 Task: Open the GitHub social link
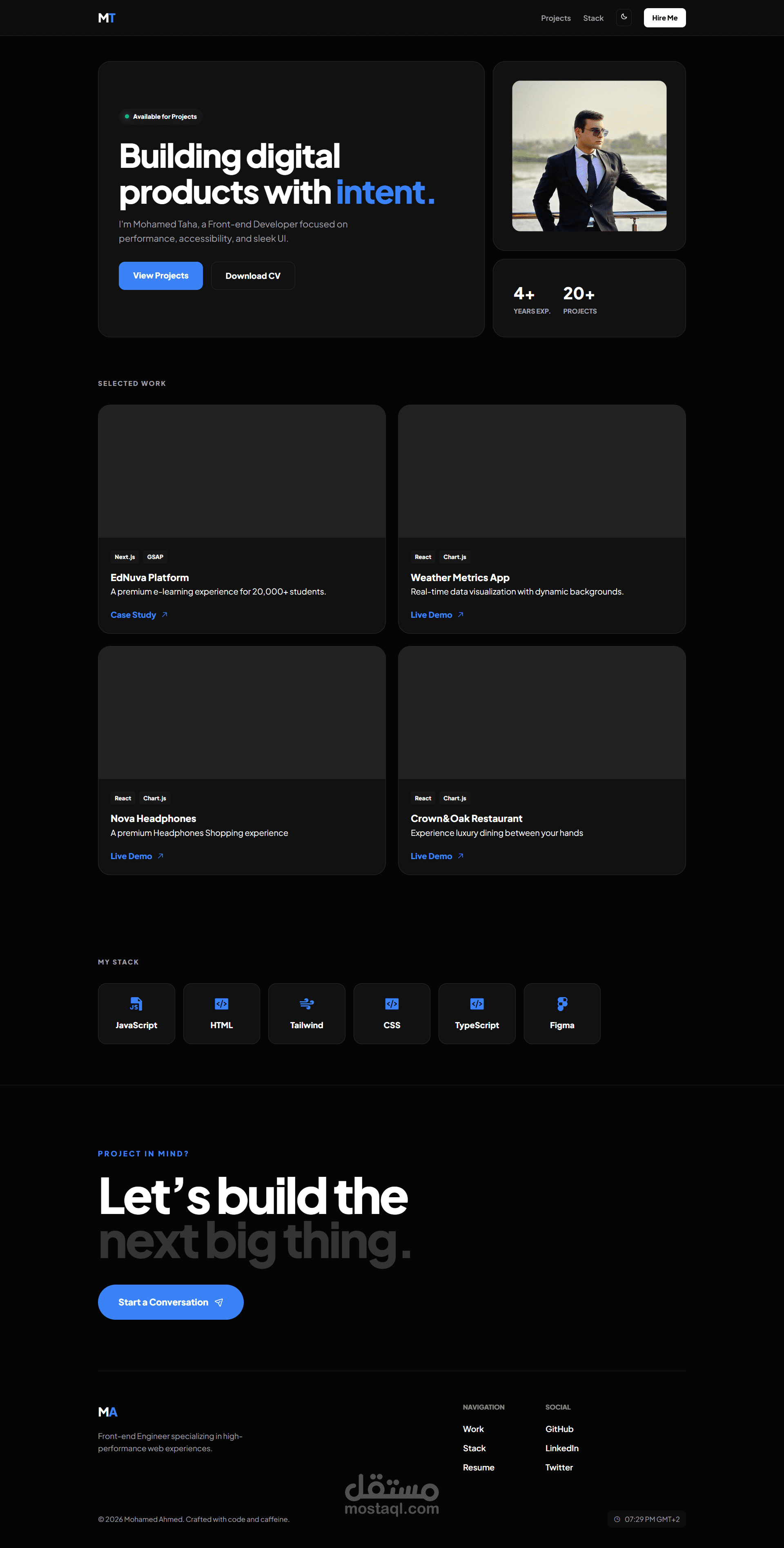tap(559, 1429)
